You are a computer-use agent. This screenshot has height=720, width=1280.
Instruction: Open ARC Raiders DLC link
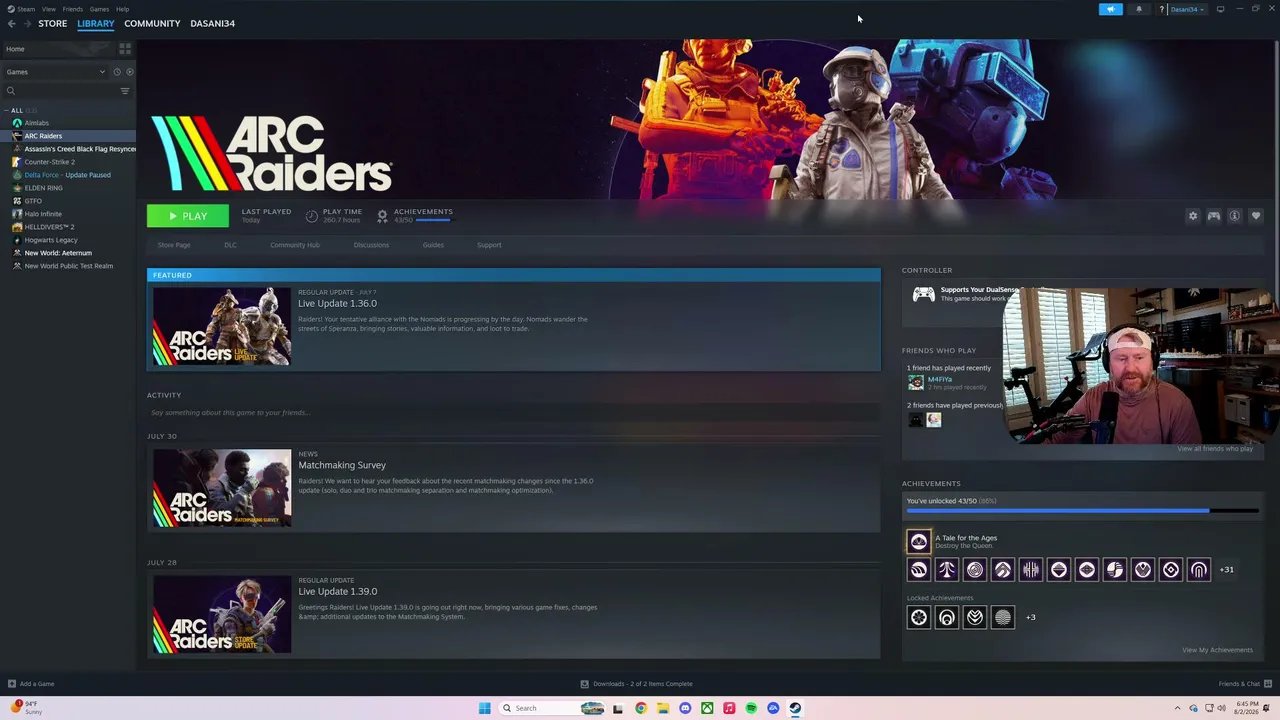coord(230,245)
